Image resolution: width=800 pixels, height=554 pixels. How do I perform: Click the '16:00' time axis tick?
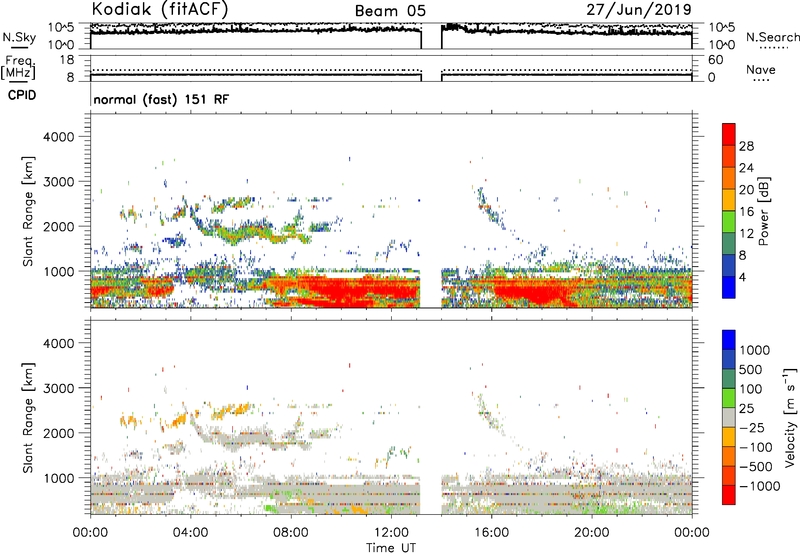pyautogui.click(x=491, y=533)
